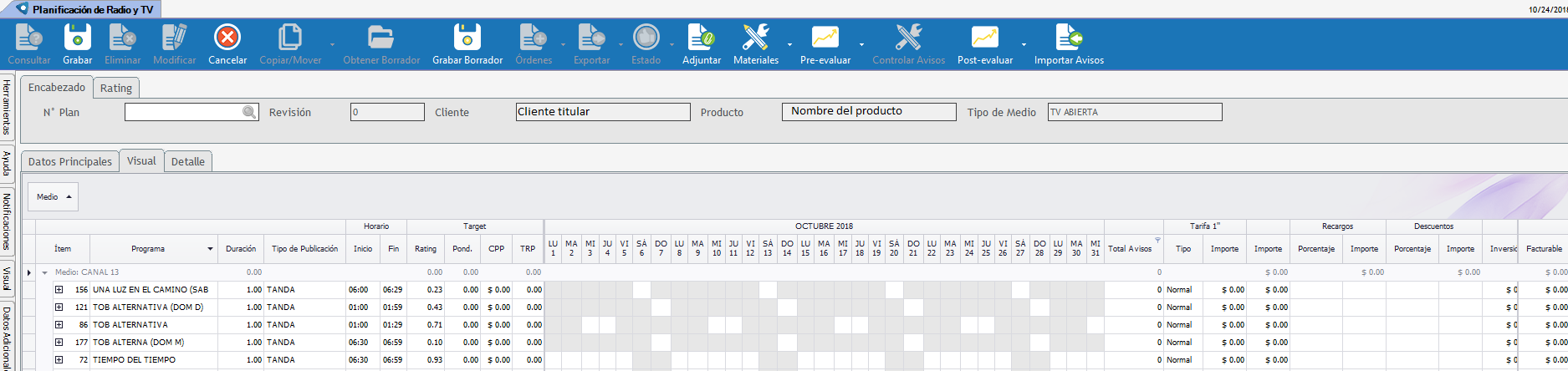Viewport: 1568px width, 371px height.
Task: Run the Pre-evaluar chart icon
Action: pyautogui.click(x=825, y=38)
